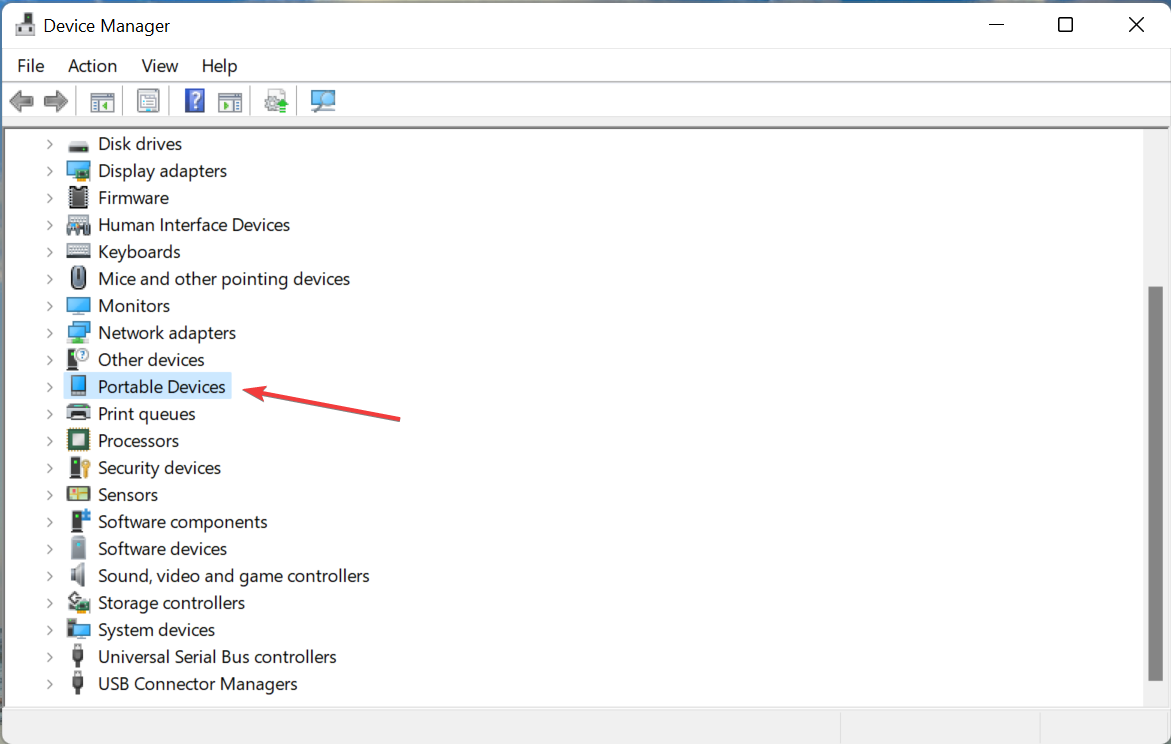This screenshot has width=1171, height=744.
Task: Expand the Keyboards node
Action: pos(49,252)
